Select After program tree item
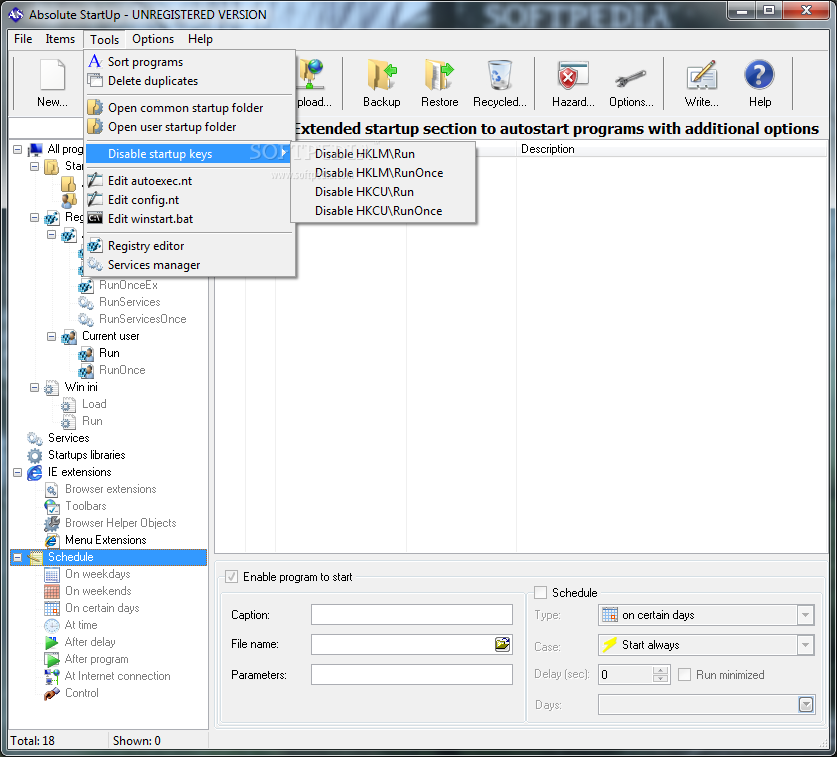 [x=97, y=659]
